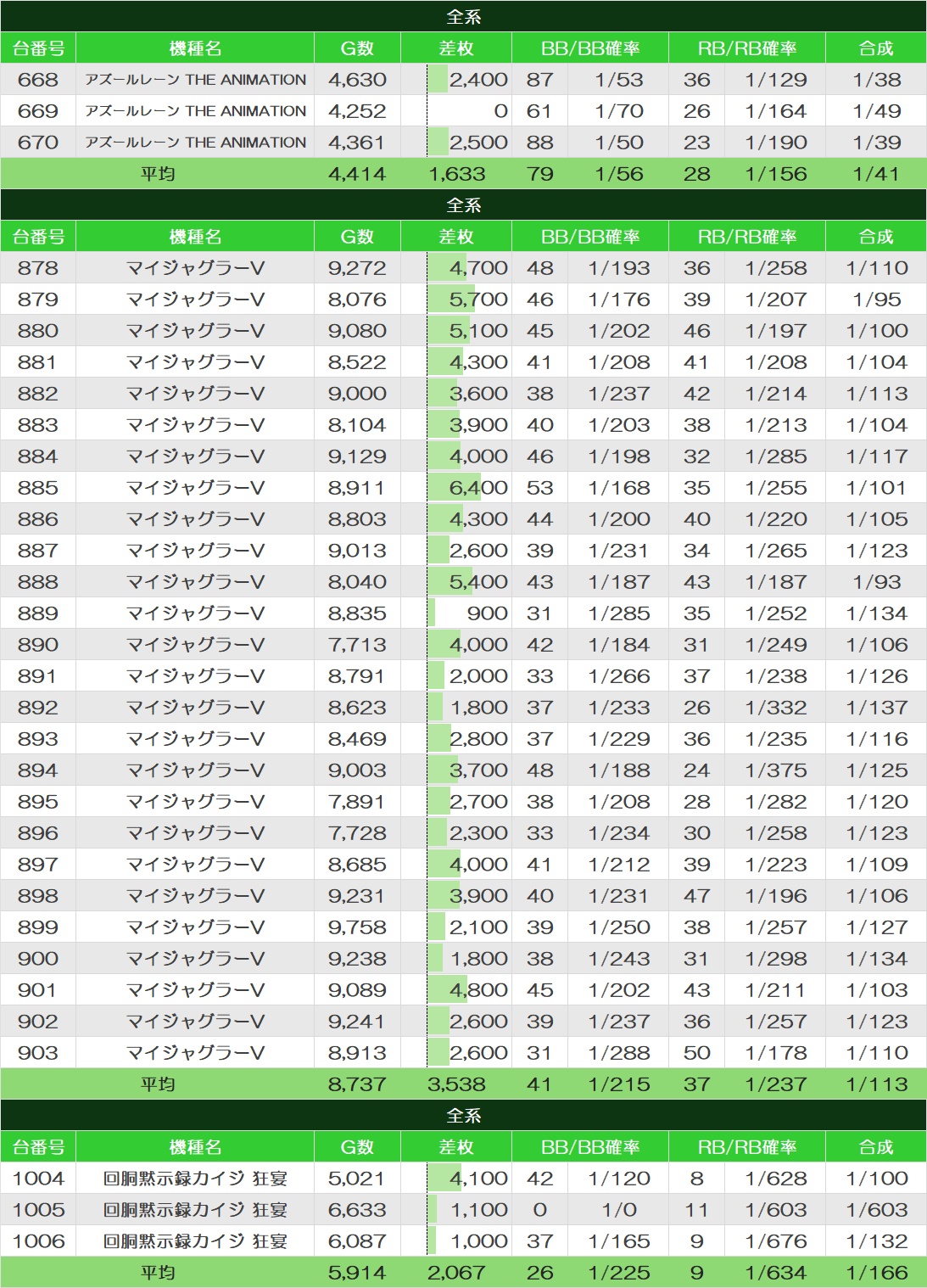This screenshot has width=927, height=1288.
Task: Click RB probability 1/196 for machine 898
Action: (775, 896)
